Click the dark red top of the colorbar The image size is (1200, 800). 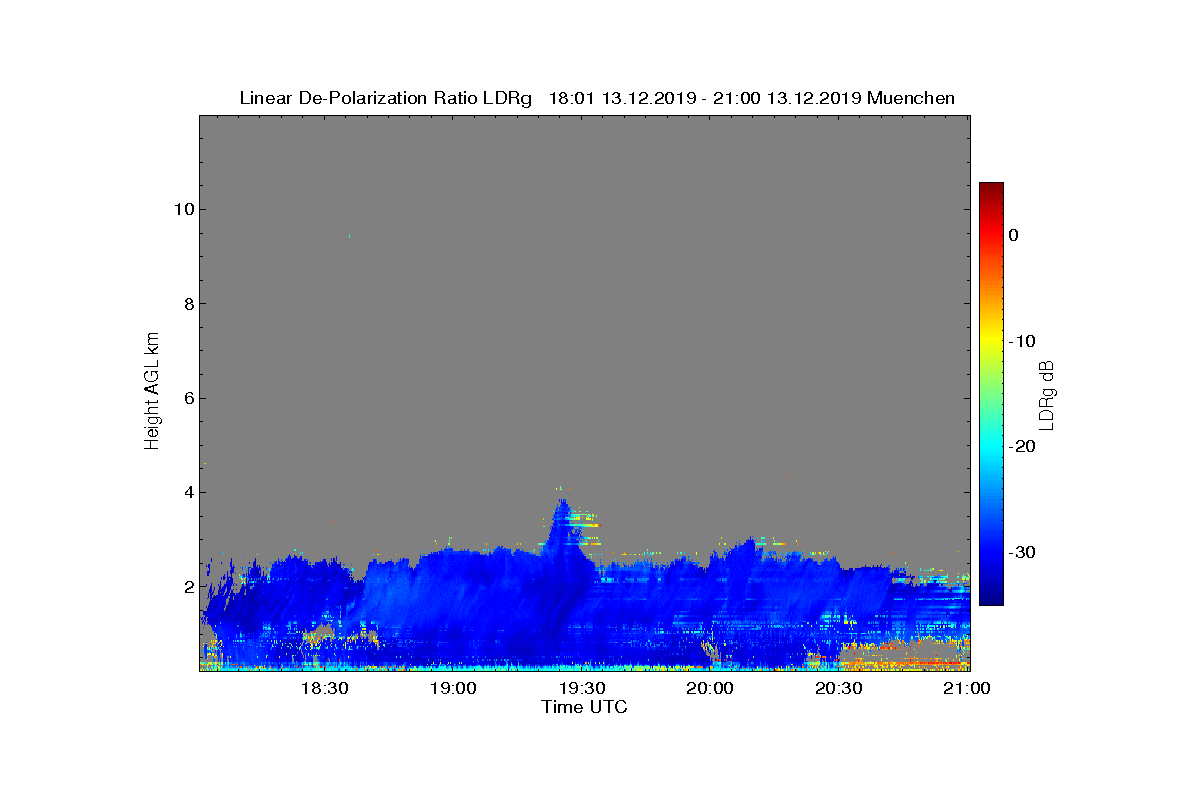991,189
